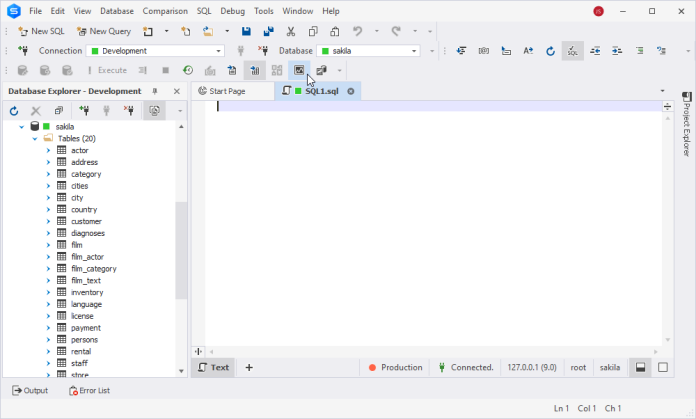Open the File menu
696x419 pixels.
tap(36, 11)
